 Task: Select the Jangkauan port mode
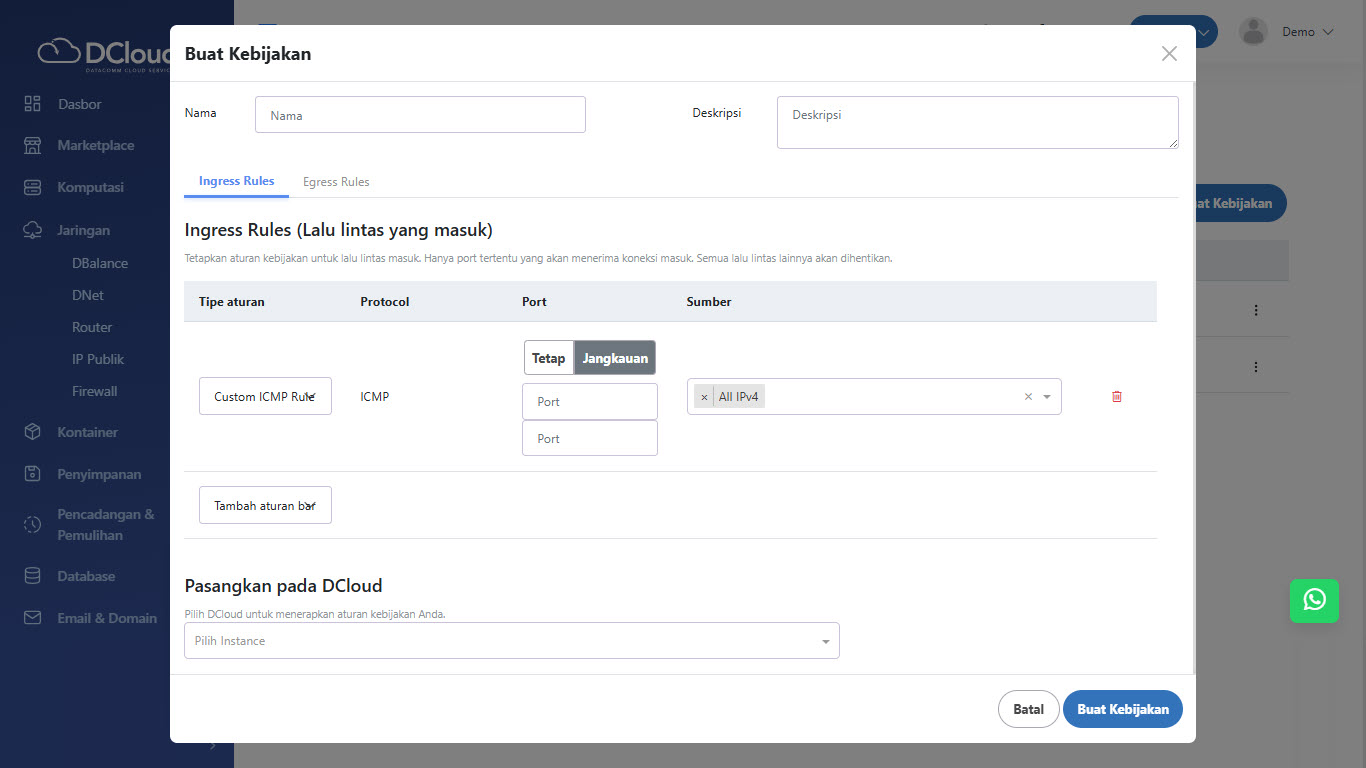click(x=615, y=358)
